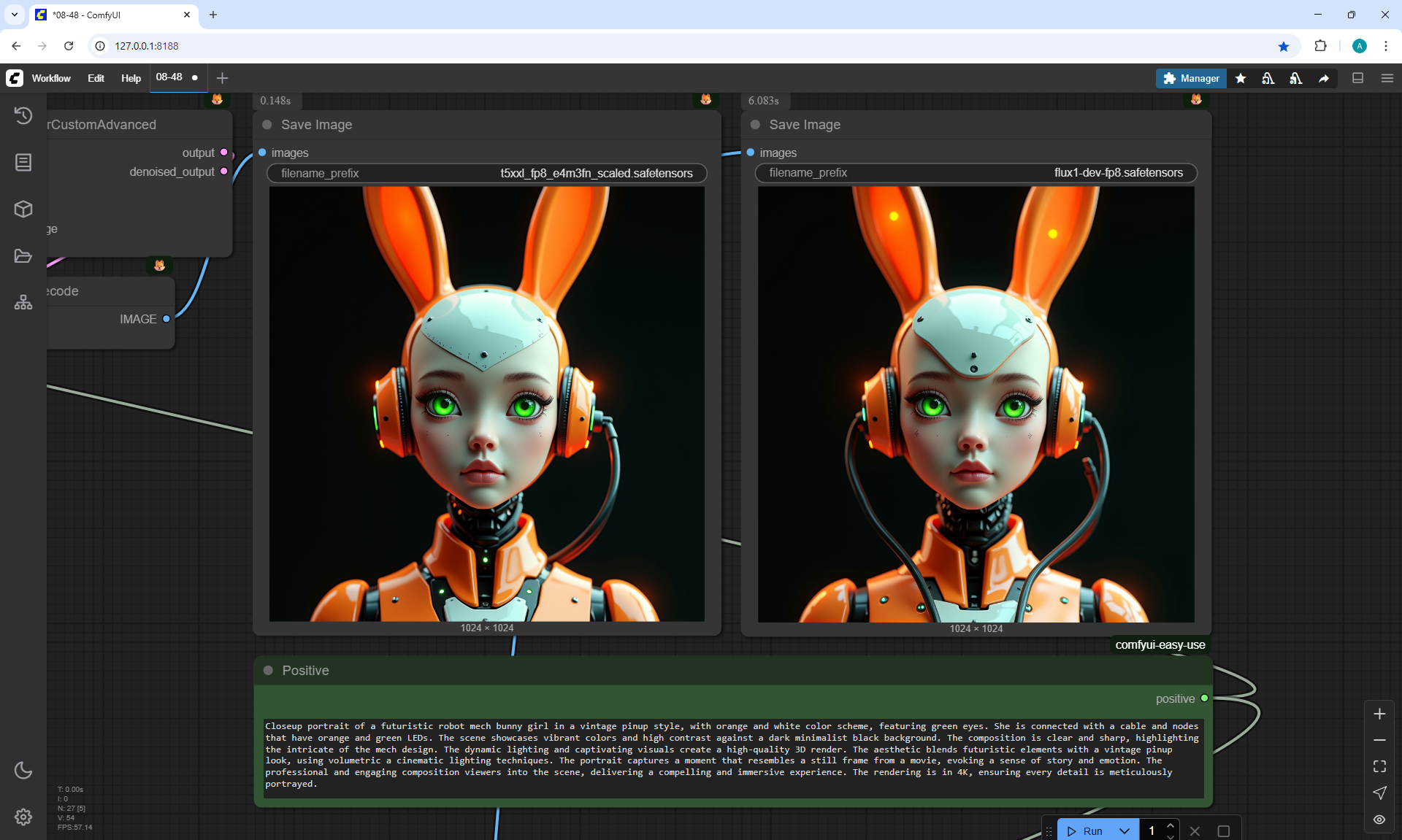This screenshot has height=840, width=1402.
Task: Open the Edit menu
Action: (x=96, y=78)
